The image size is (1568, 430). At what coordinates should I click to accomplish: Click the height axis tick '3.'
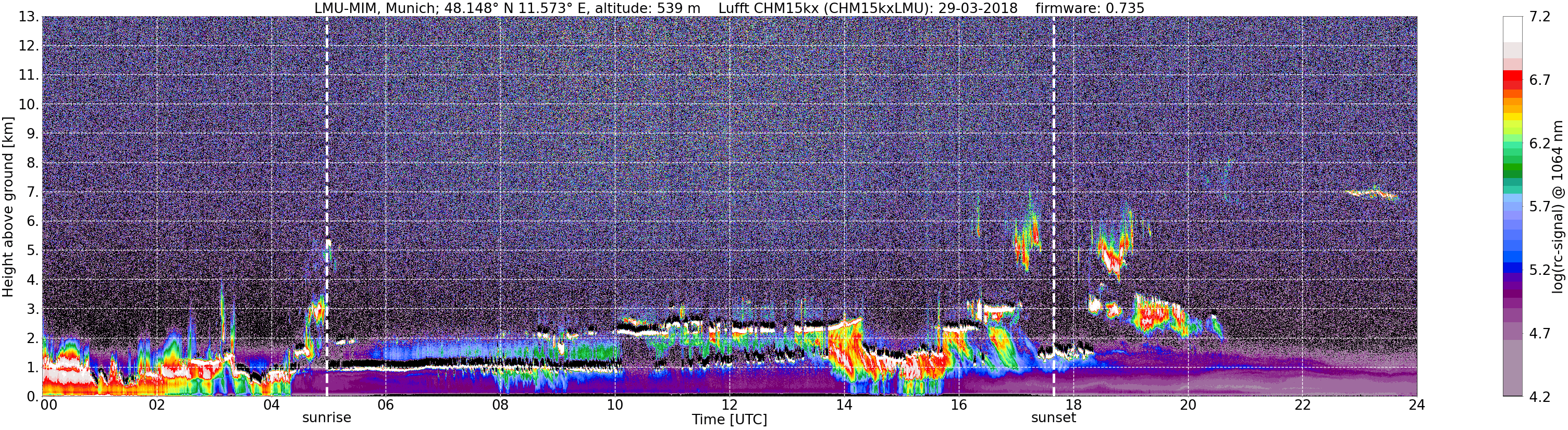tap(33, 309)
